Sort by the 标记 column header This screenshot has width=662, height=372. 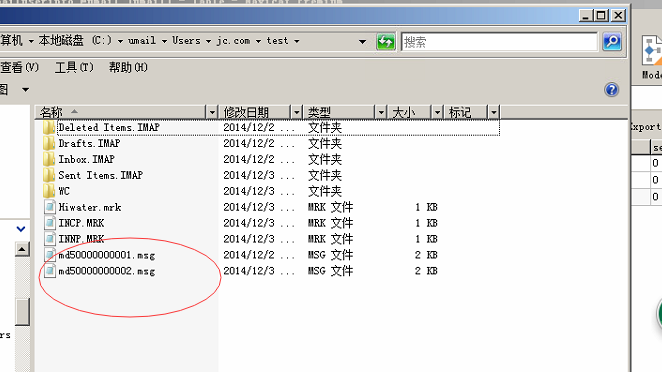tap(465, 112)
